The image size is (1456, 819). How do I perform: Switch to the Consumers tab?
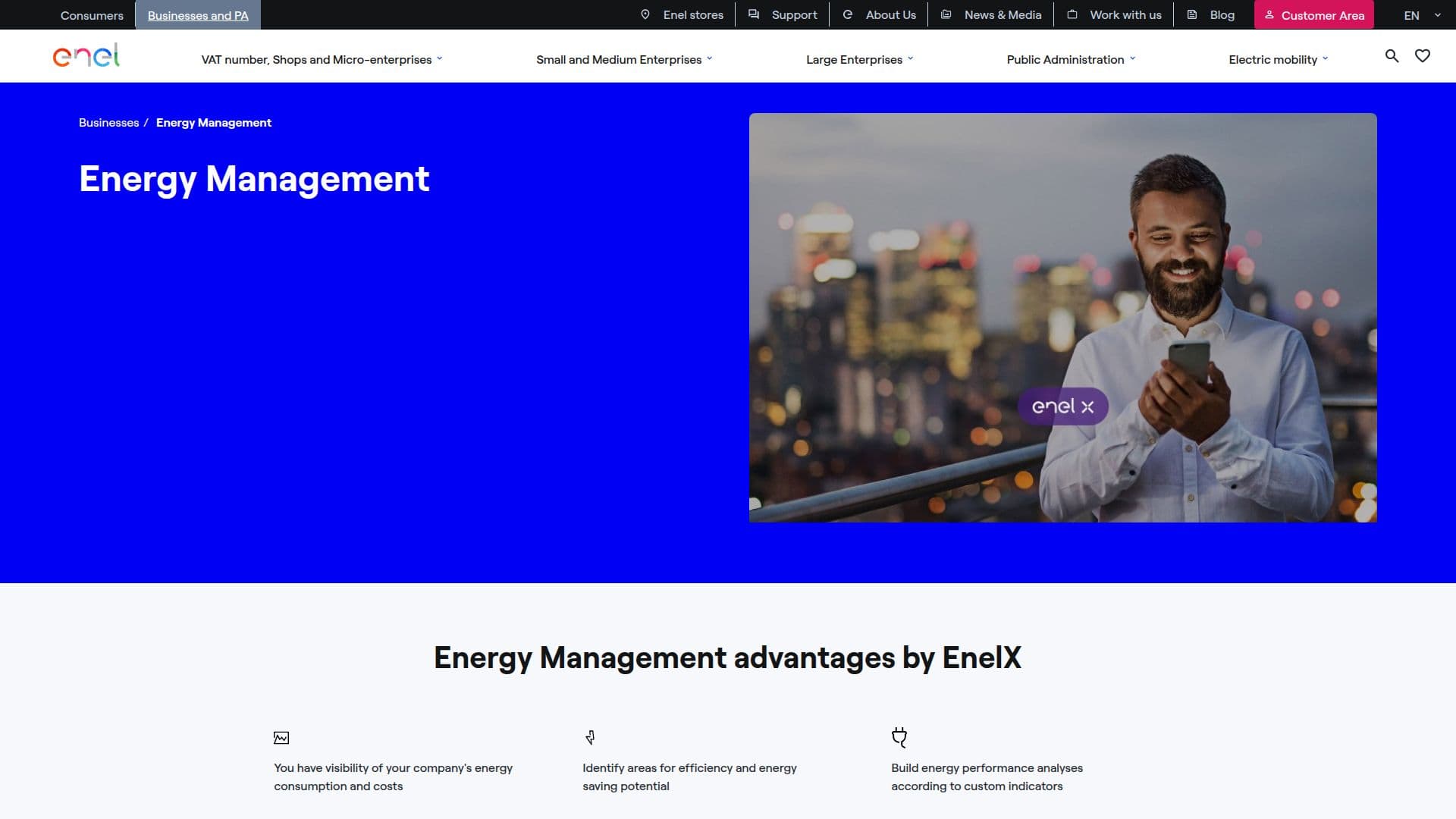click(x=92, y=15)
